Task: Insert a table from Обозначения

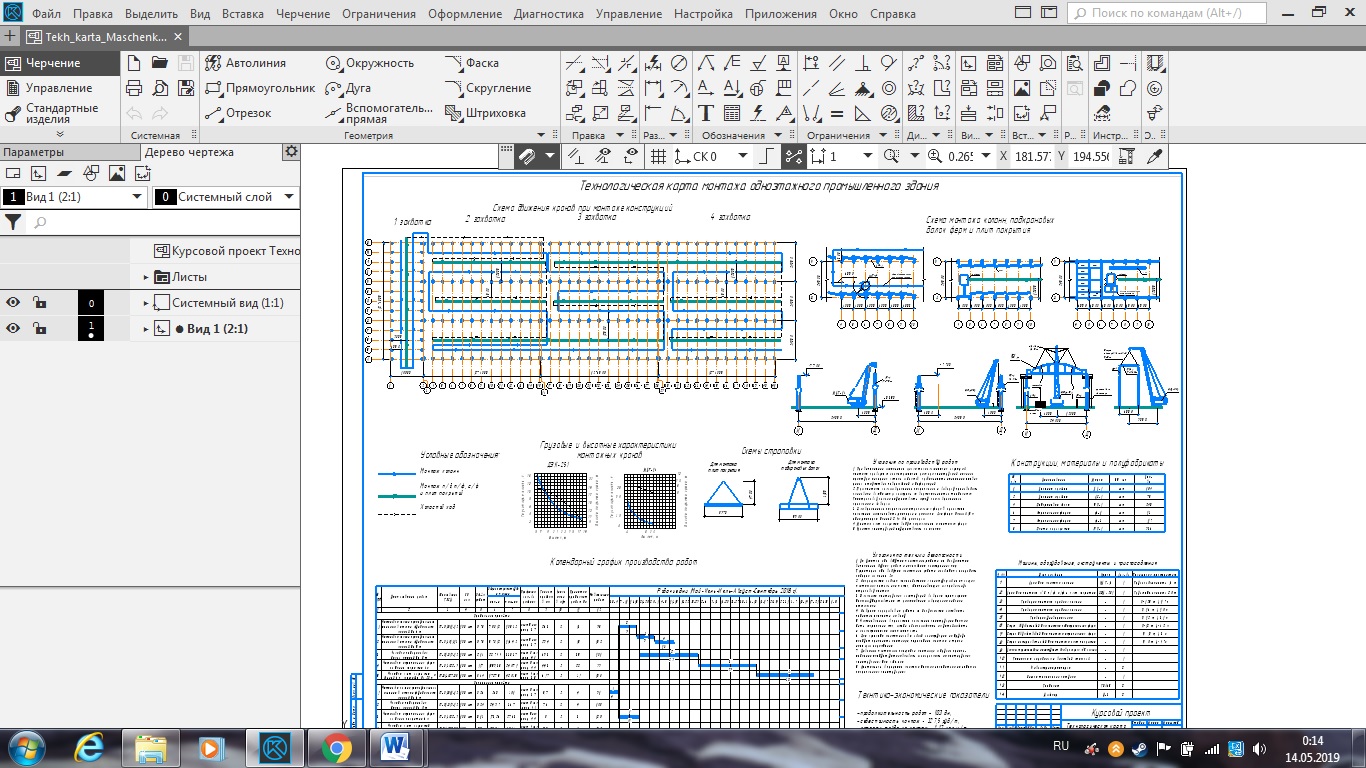Action: pyautogui.click(x=732, y=113)
